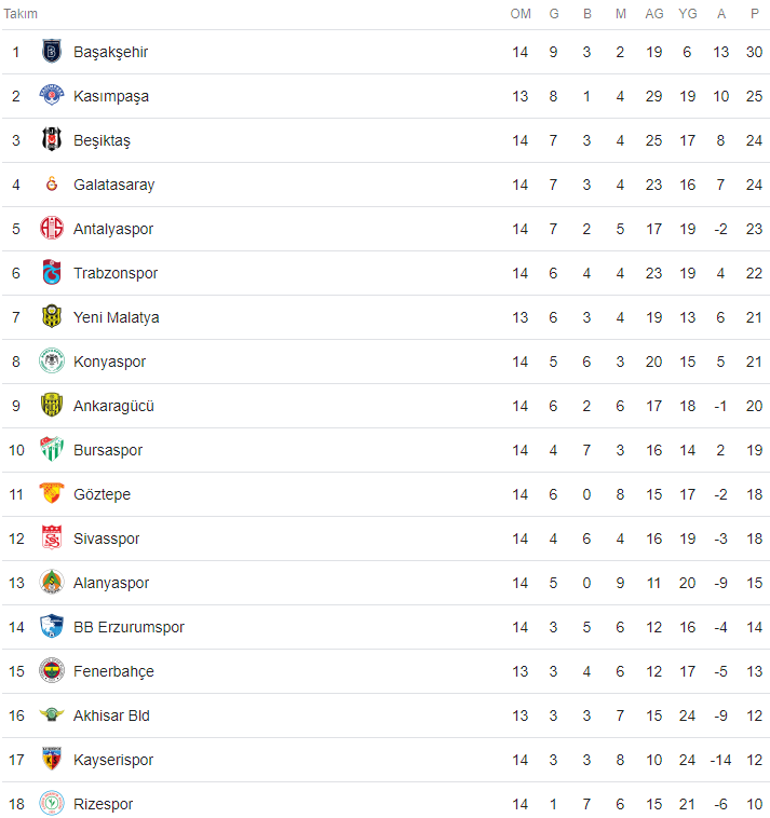
Task: Click the Göztepe team badge
Action: point(50,494)
